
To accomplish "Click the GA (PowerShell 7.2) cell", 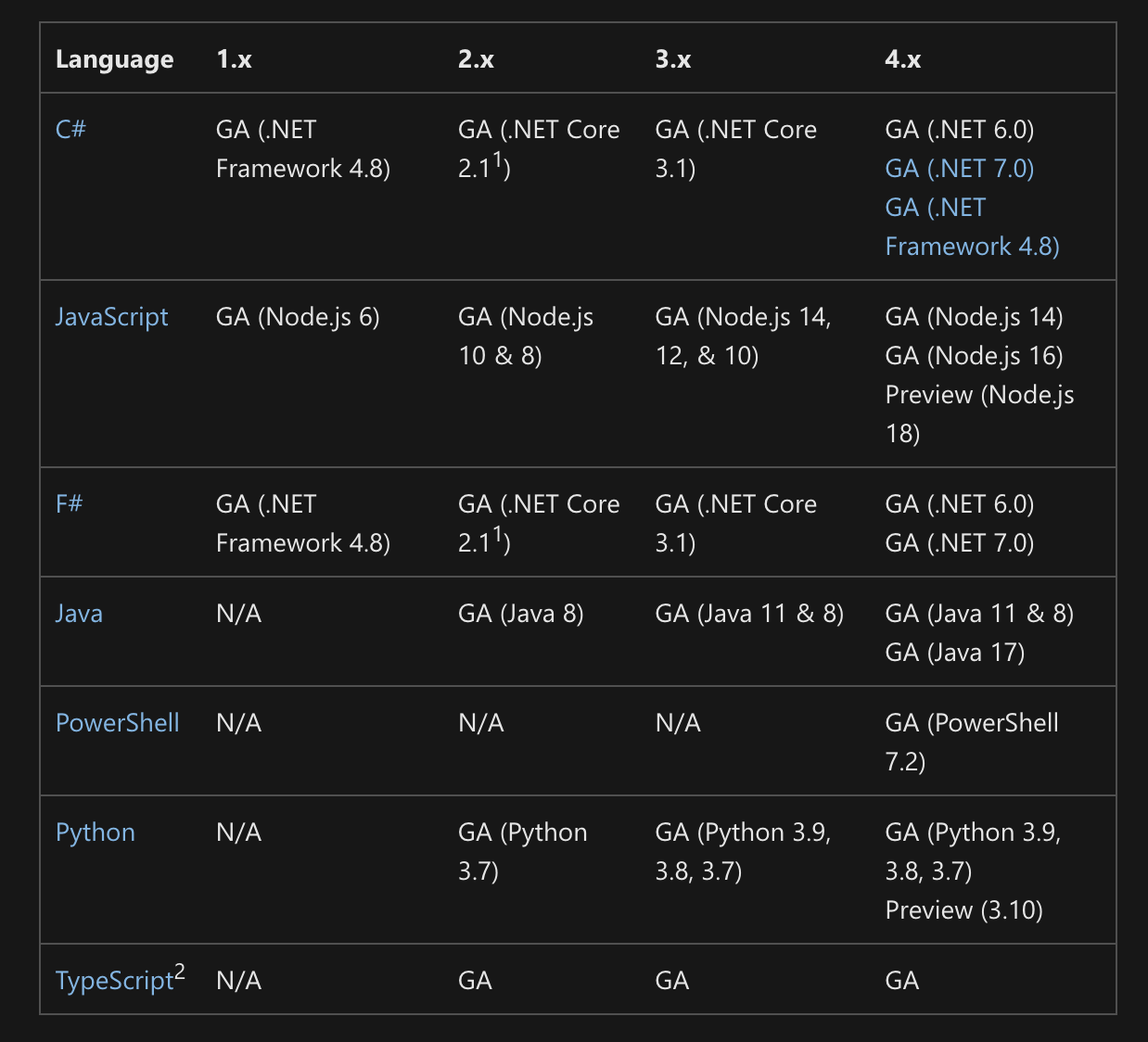I will (x=972, y=743).
